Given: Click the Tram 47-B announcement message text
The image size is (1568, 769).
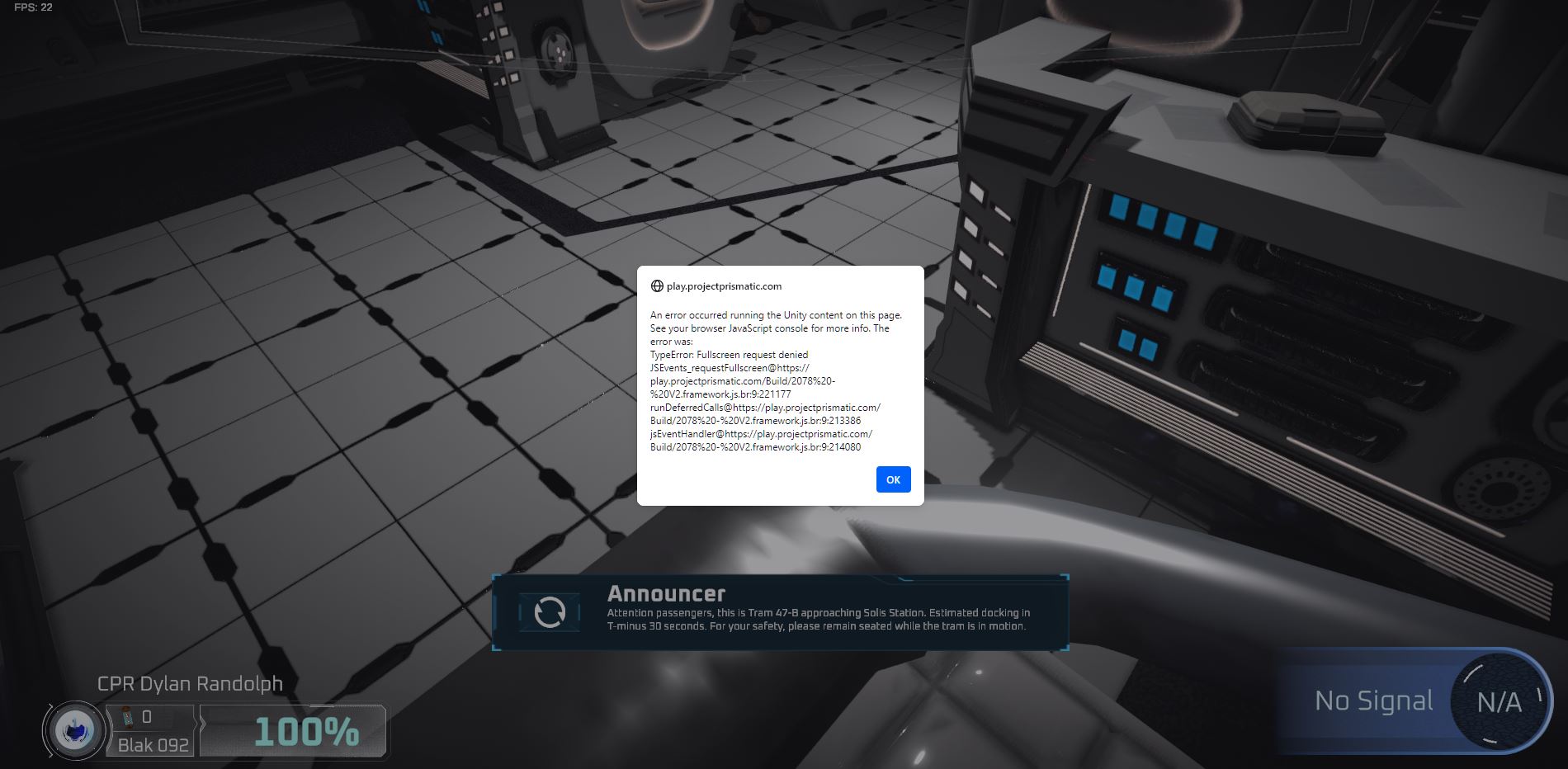Looking at the screenshot, I should 818,620.
